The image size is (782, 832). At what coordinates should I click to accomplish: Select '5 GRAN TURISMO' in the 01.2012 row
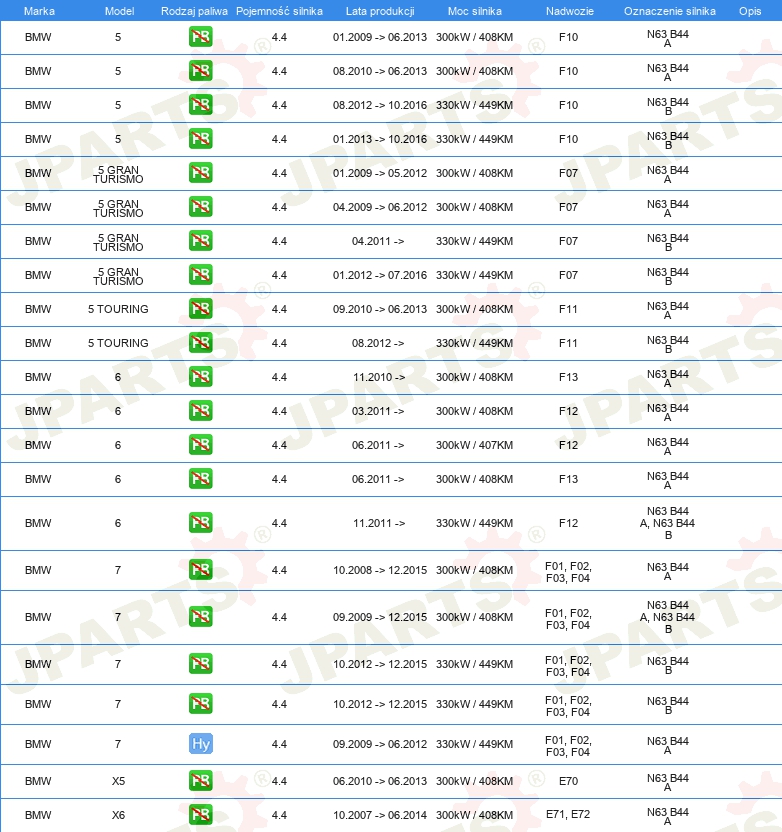click(118, 276)
